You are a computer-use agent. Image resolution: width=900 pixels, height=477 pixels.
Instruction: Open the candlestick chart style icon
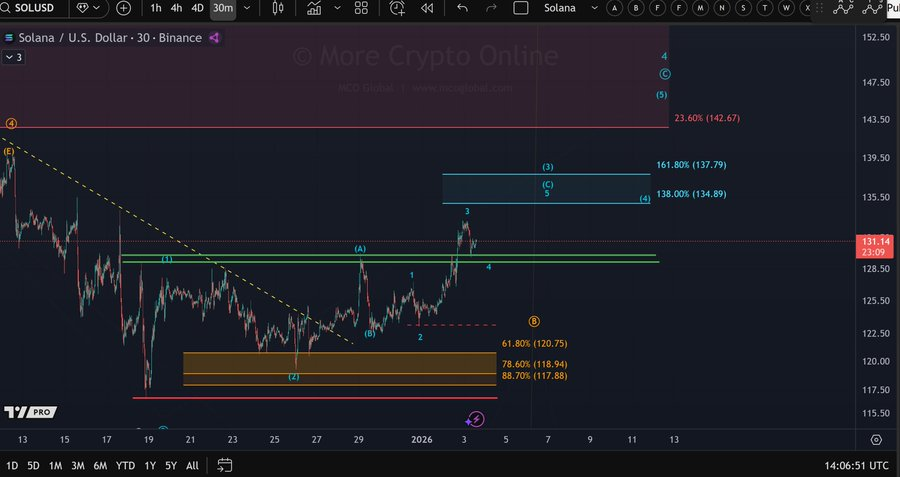[277, 8]
